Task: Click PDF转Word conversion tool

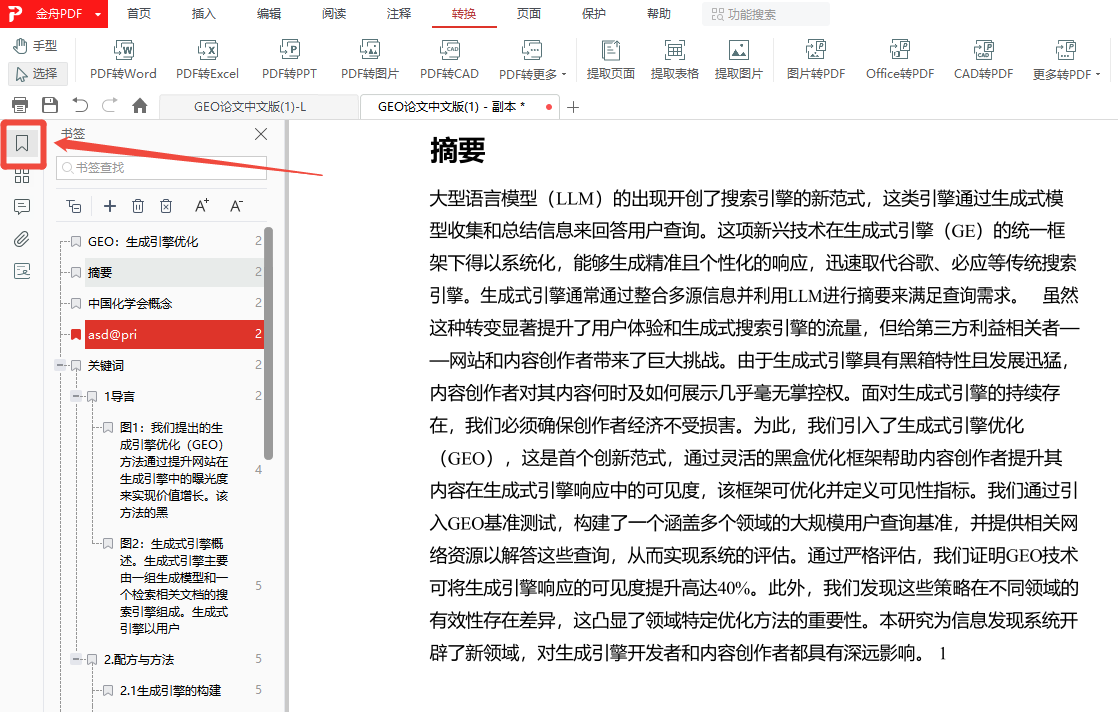Action: pos(123,60)
